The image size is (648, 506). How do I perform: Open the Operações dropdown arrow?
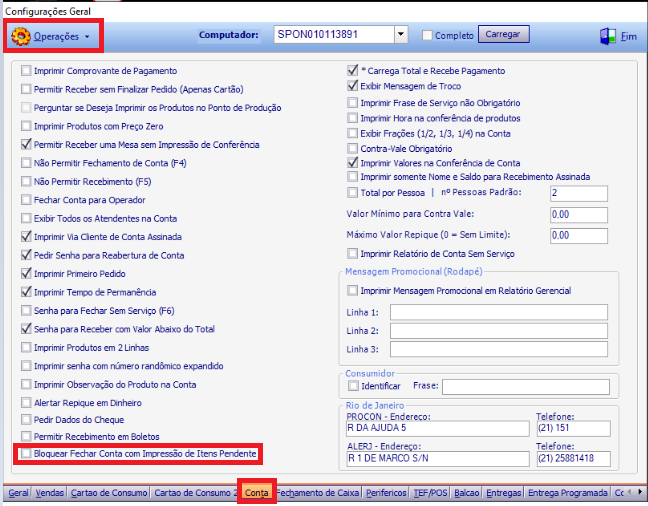click(87, 37)
